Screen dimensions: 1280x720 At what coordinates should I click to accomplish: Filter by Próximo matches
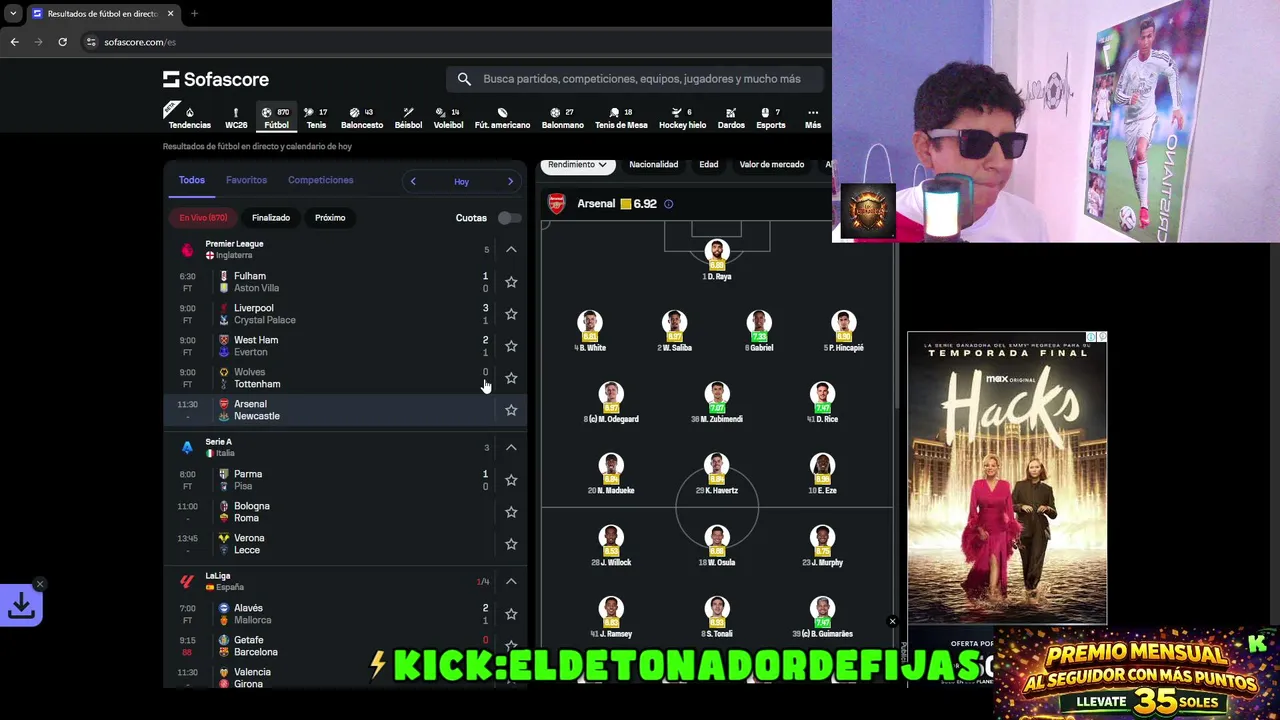tap(330, 218)
